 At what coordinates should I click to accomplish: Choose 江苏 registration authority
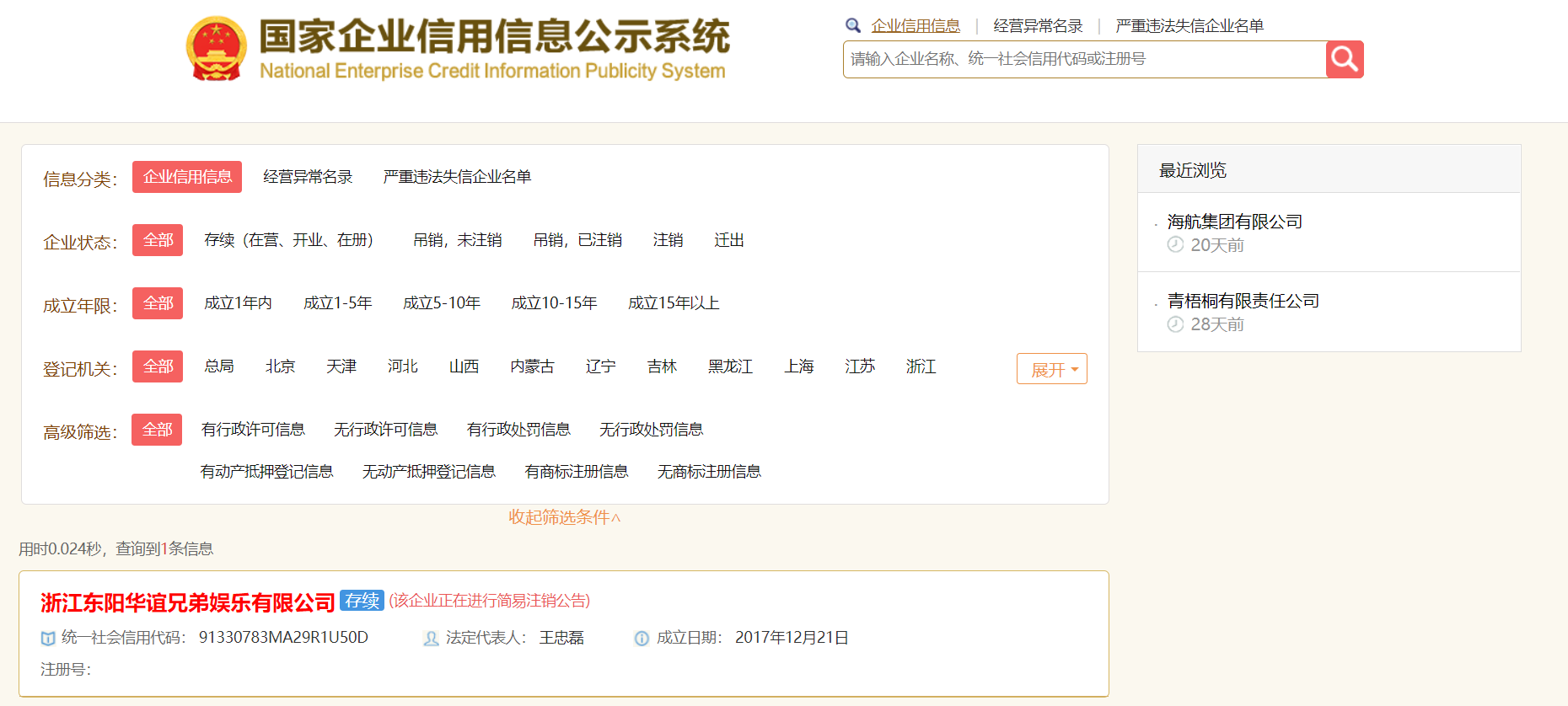click(x=860, y=366)
